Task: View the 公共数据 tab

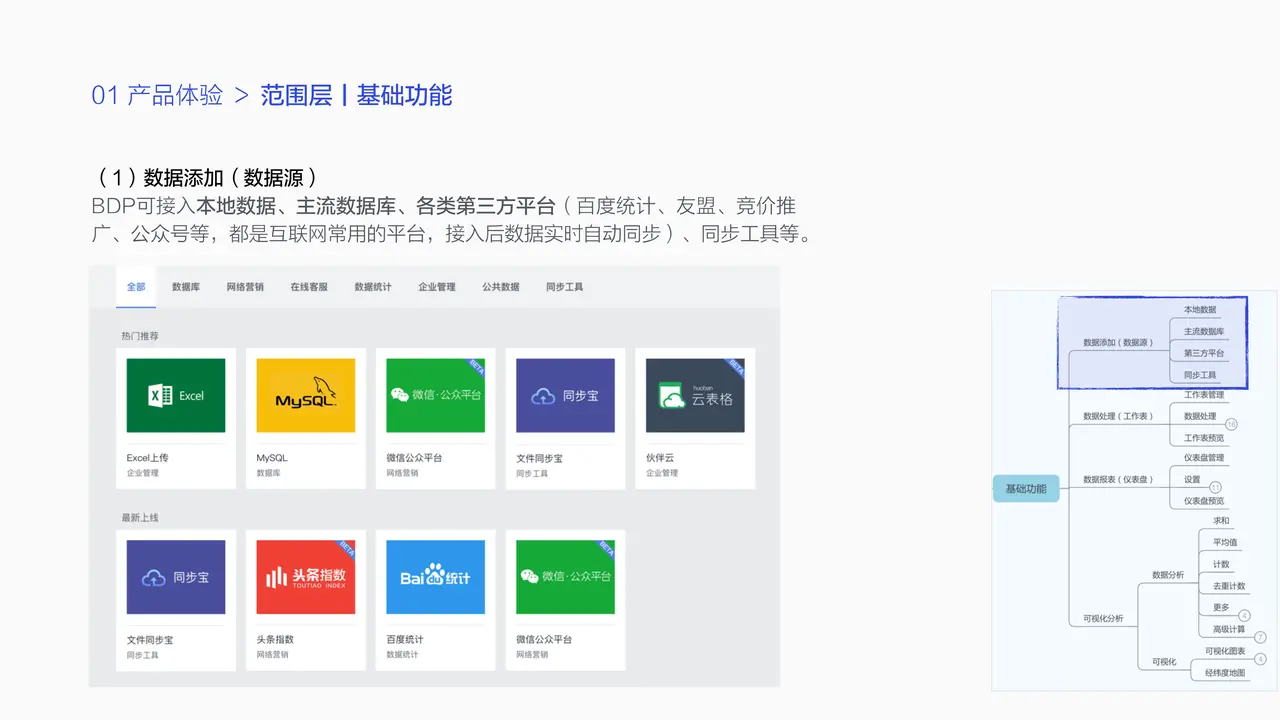Action: [501, 287]
